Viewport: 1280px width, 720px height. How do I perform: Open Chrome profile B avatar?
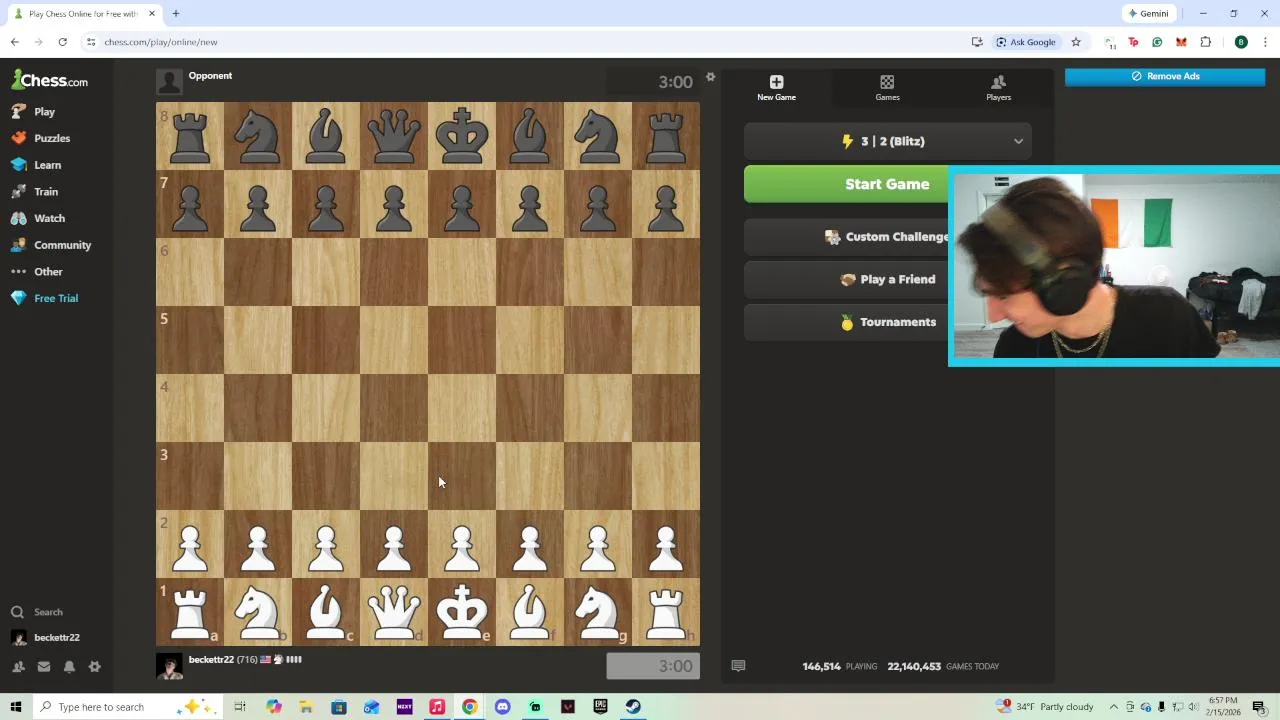(x=1241, y=42)
